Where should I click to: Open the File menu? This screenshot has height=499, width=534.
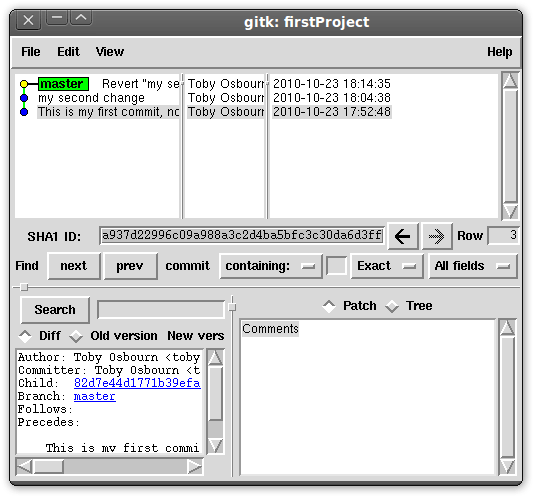point(31,52)
